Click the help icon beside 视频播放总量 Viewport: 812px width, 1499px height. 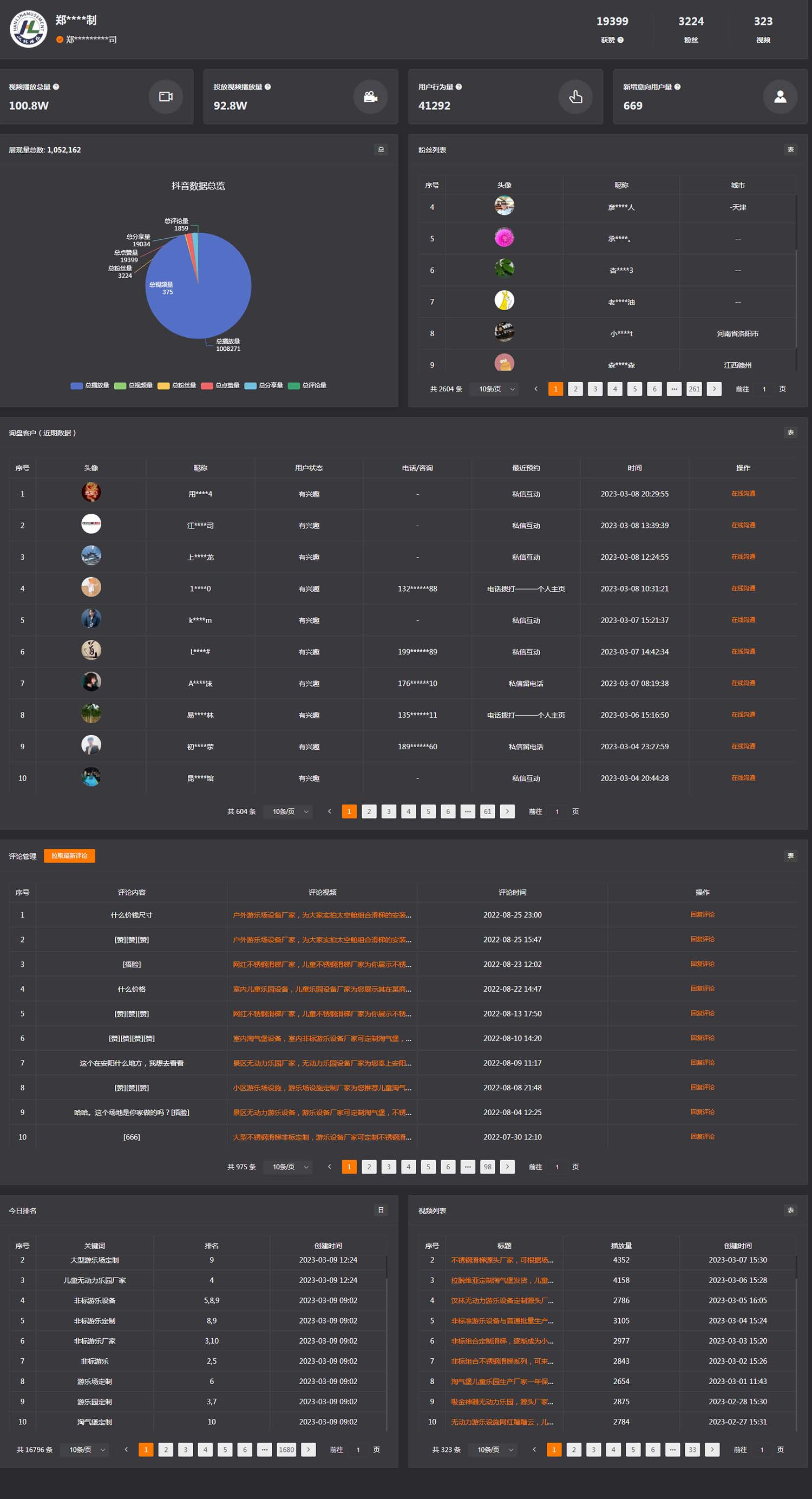pyautogui.click(x=56, y=87)
